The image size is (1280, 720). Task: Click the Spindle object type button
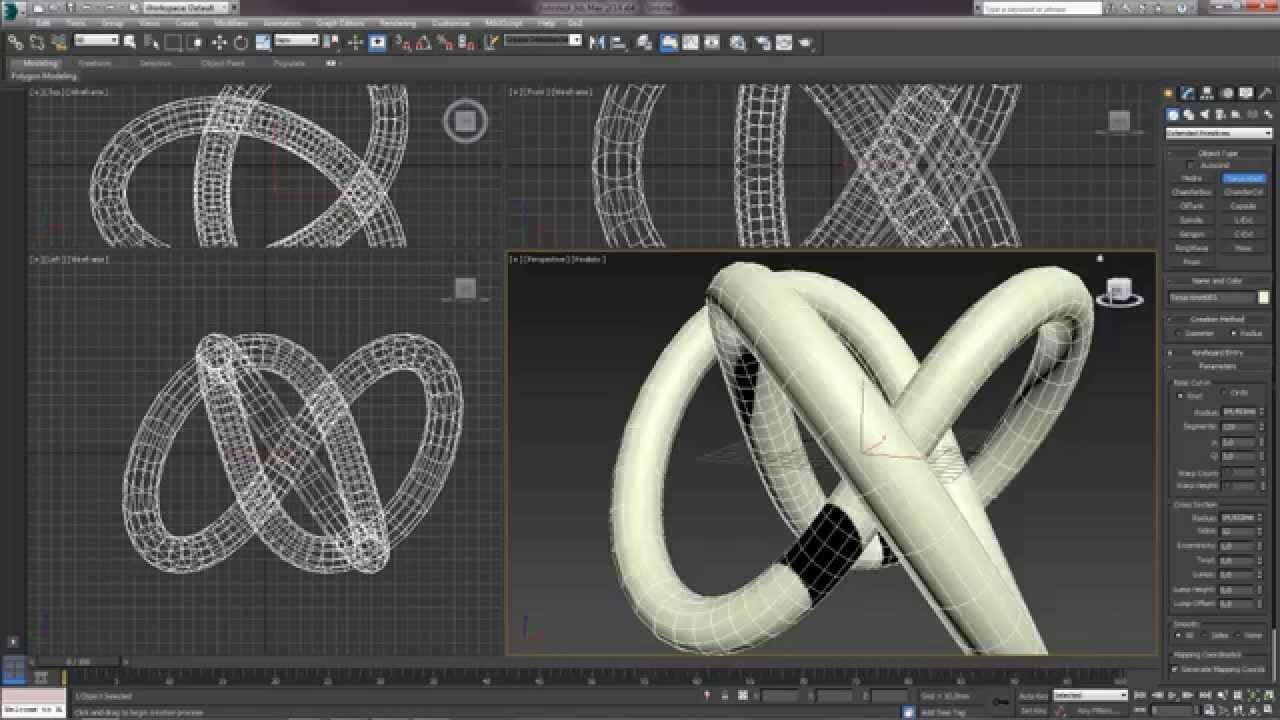pos(1191,221)
